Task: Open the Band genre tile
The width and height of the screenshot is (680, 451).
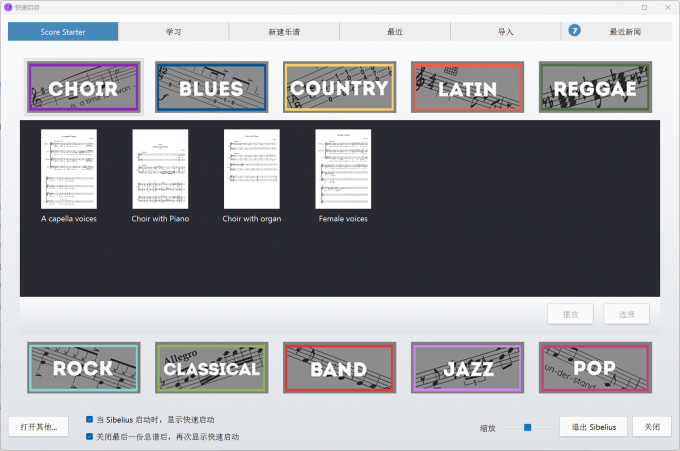Action: (339, 368)
